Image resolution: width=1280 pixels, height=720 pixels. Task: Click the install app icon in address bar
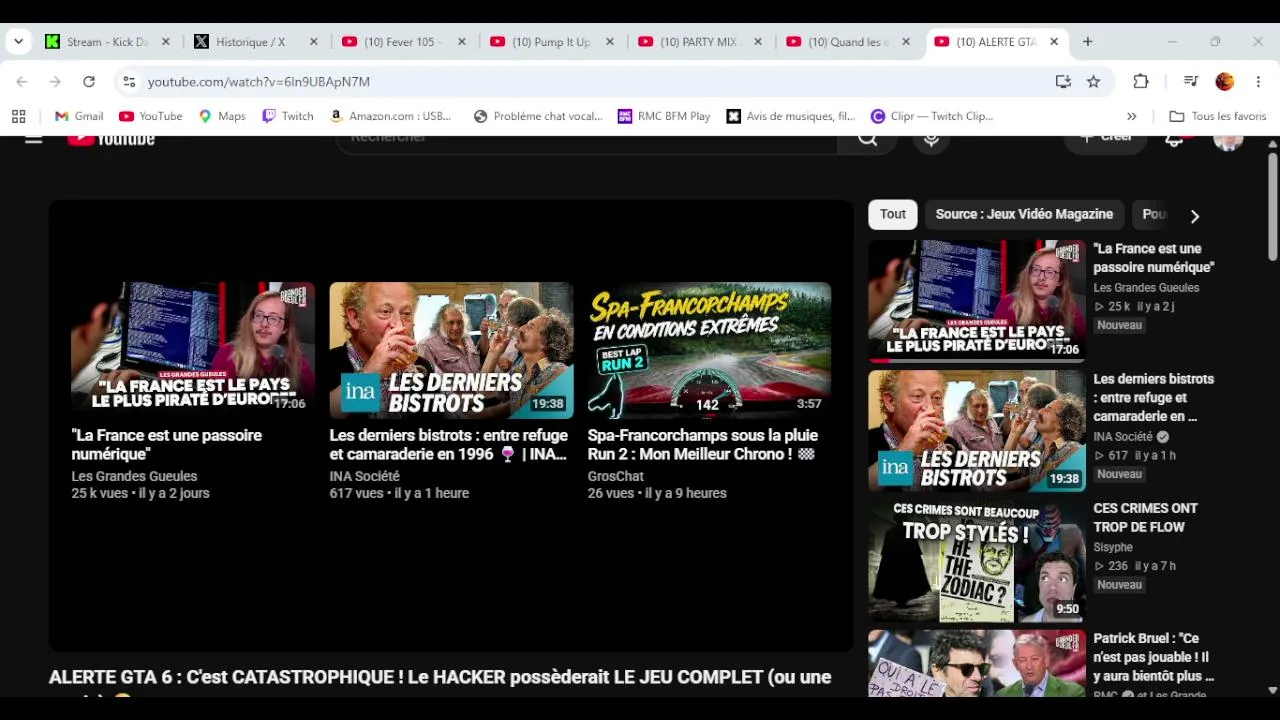[x=1063, y=82]
